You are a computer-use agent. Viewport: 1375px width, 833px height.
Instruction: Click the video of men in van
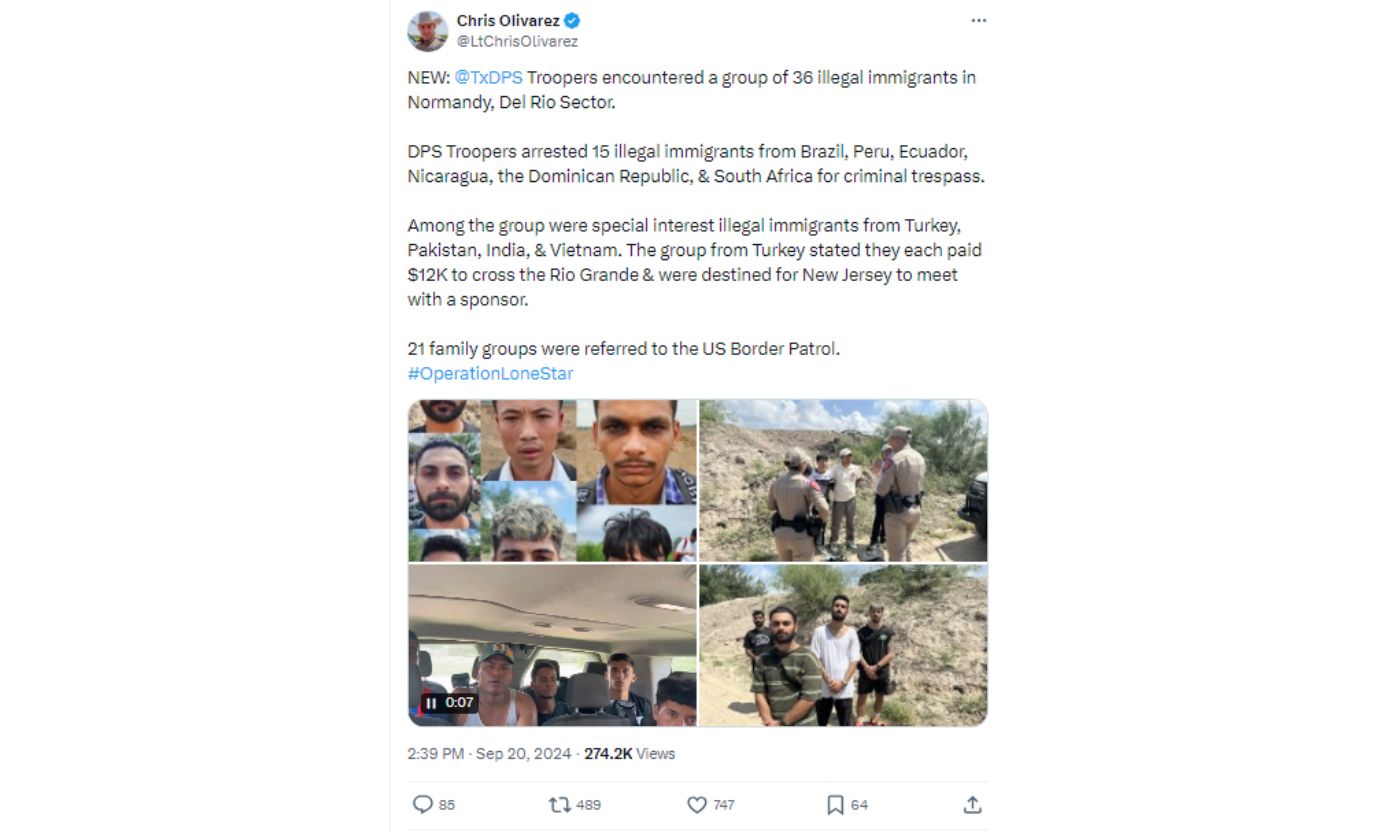552,646
